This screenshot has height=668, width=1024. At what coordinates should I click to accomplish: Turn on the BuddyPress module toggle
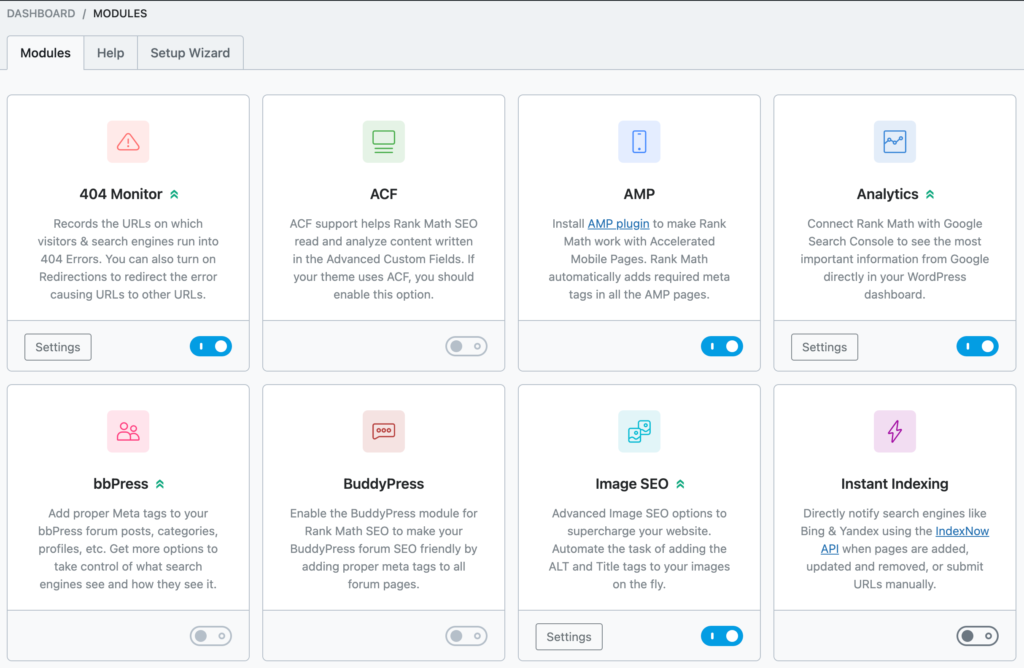[466, 636]
